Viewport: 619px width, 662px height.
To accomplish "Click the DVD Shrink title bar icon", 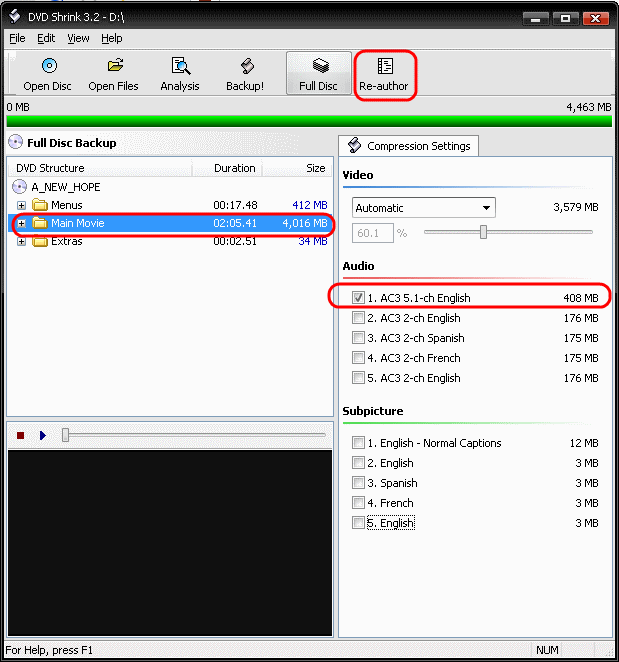I will (x=15, y=16).
